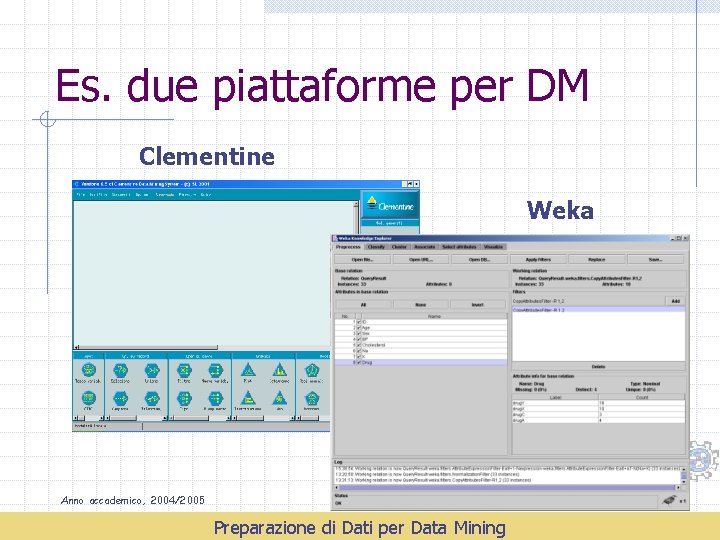720x540 pixels.
Task: Select the Bilancia balance node in Clementine
Action: (x=152, y=398)
